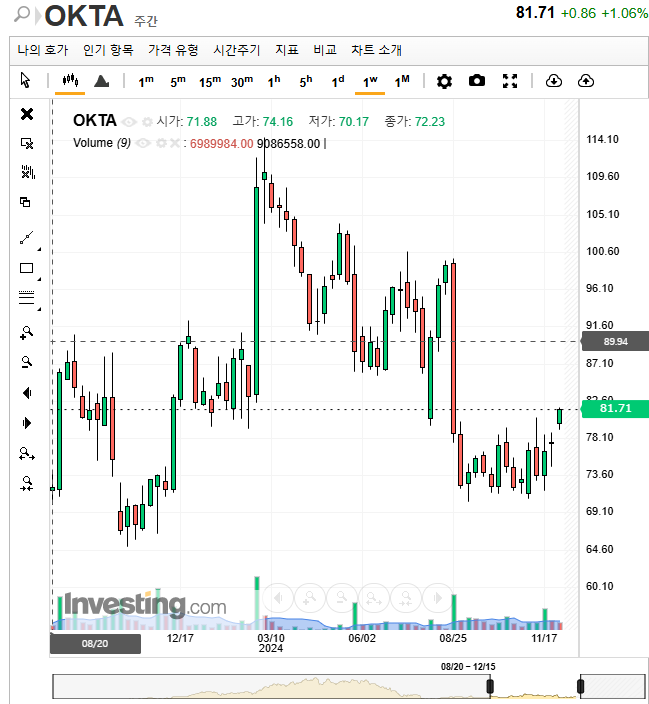Viewport: 649px width, 704px height.
Task: Open the 나의 호가 menu
Action: click(x=43, y=49)
